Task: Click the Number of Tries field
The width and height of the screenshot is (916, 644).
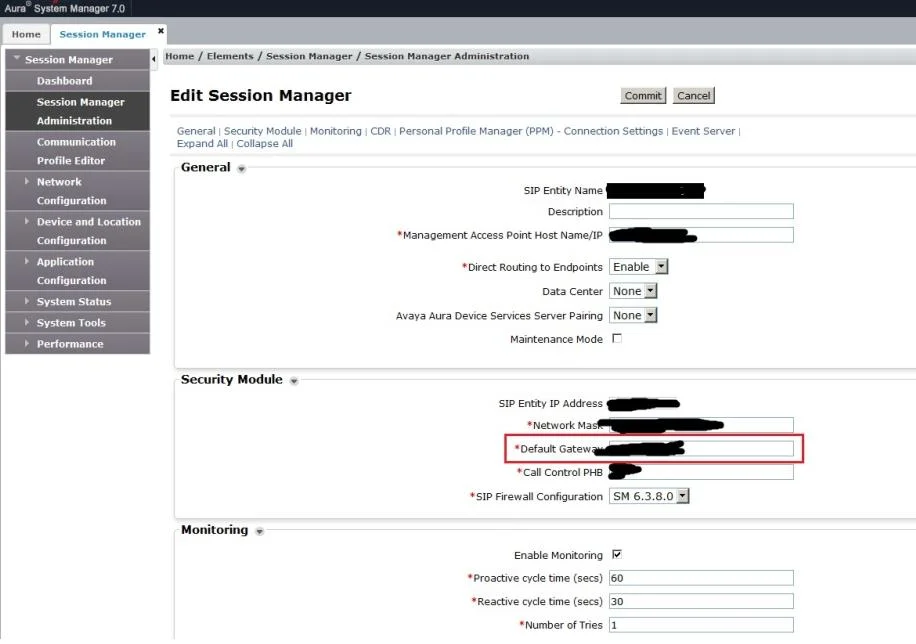Action: [x=701, y=624]
